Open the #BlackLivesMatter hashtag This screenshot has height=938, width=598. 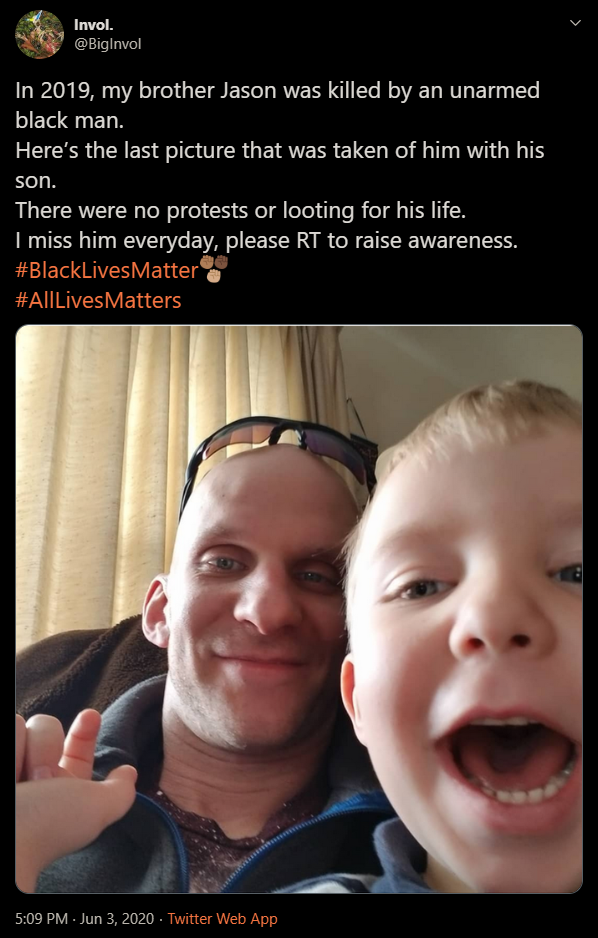pos(106,270)
